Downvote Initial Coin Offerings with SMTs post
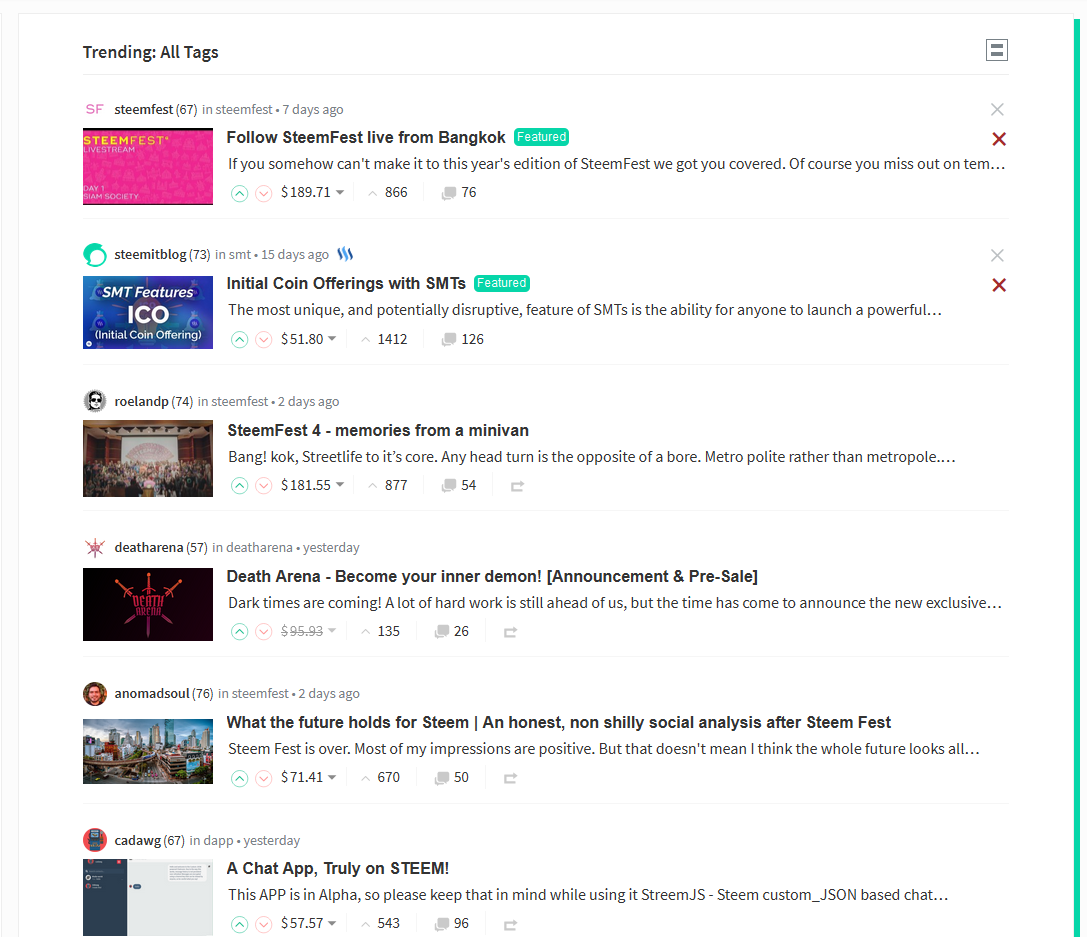 (263, 340)
